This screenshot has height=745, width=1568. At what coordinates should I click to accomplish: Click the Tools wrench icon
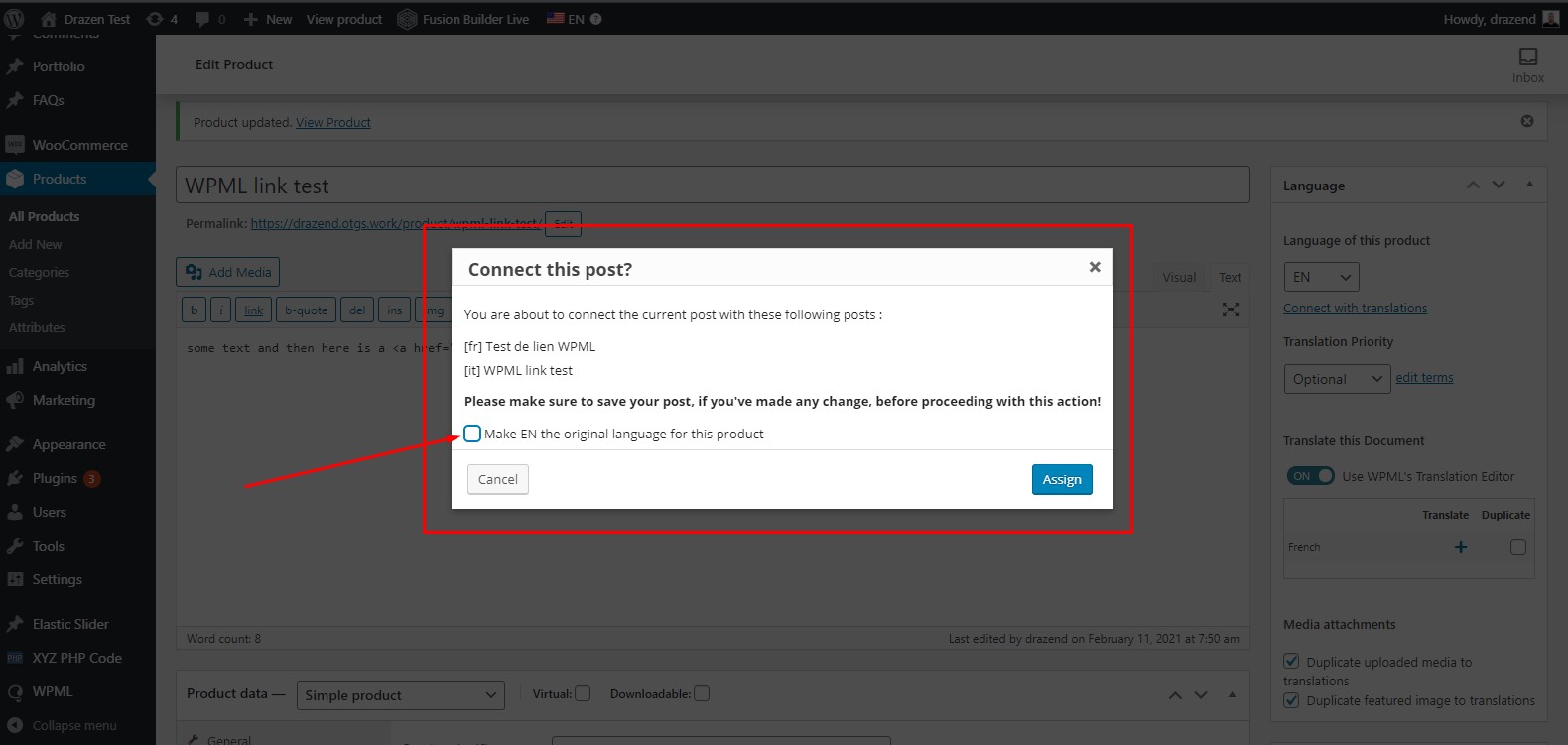point(15,546)
